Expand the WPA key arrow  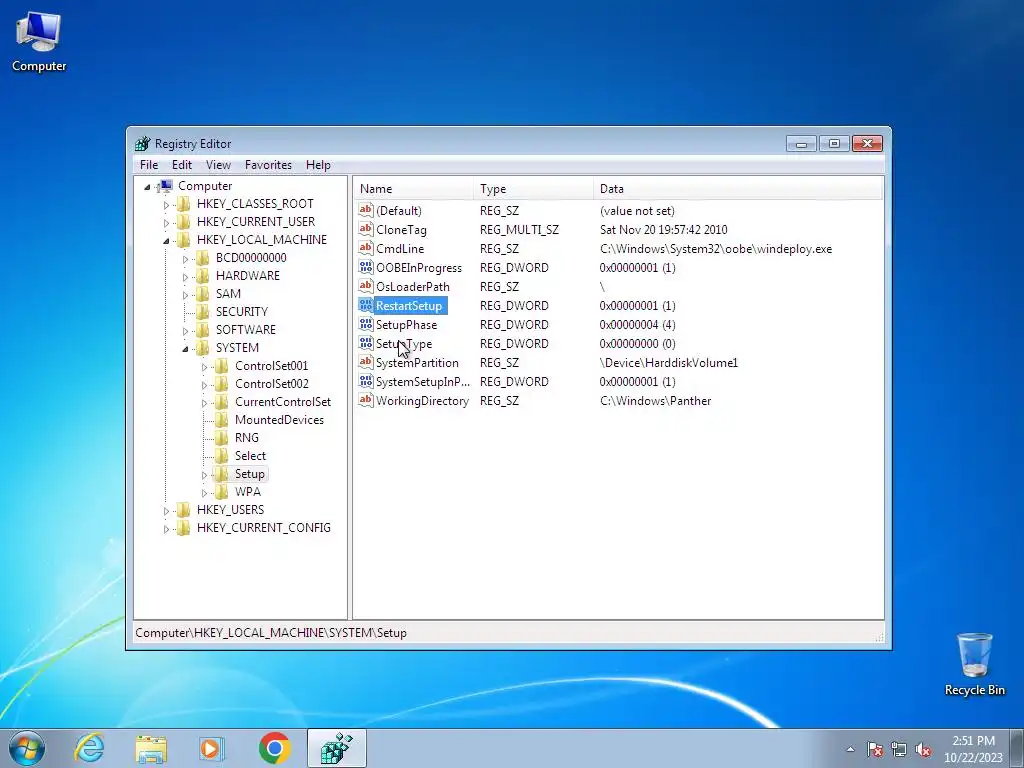[x=204, y=493]
